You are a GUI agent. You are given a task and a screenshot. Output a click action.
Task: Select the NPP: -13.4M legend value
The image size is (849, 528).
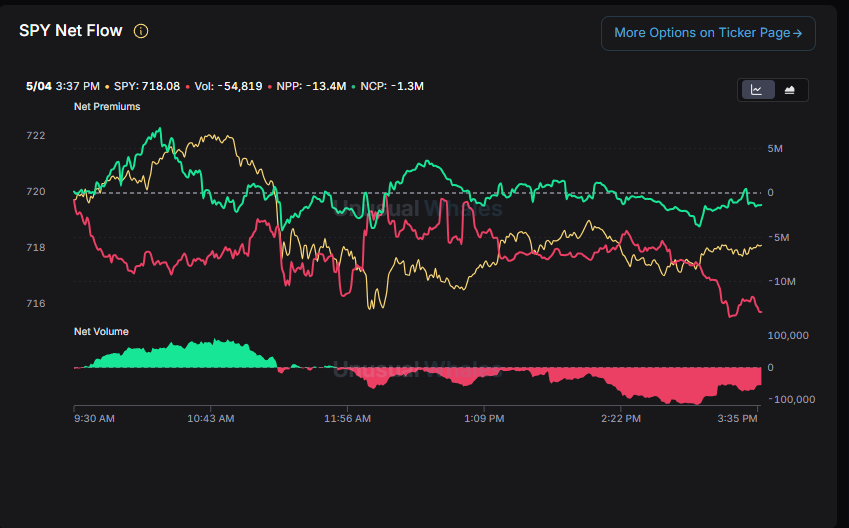(311, 86)
